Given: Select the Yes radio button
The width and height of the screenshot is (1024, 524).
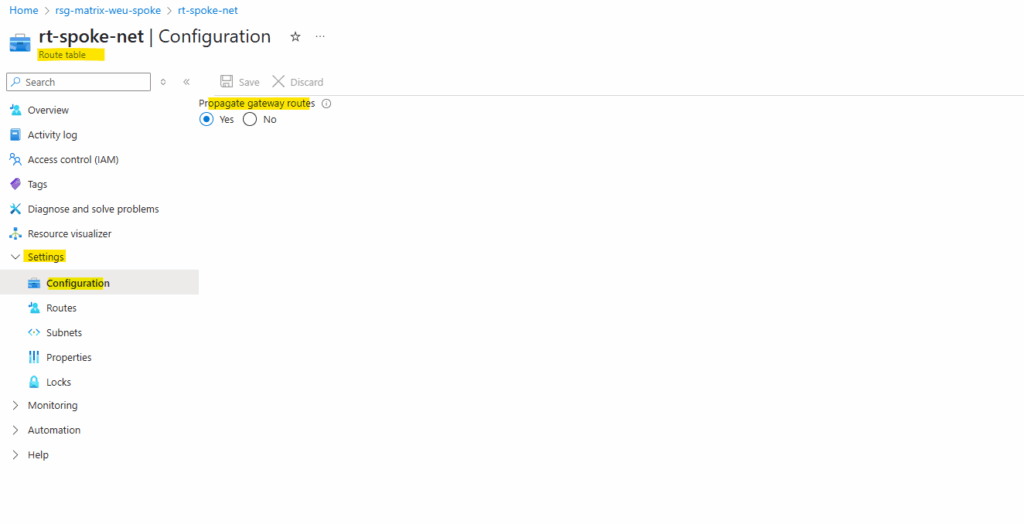Looking at the screenshot, I should click(206, 120).
